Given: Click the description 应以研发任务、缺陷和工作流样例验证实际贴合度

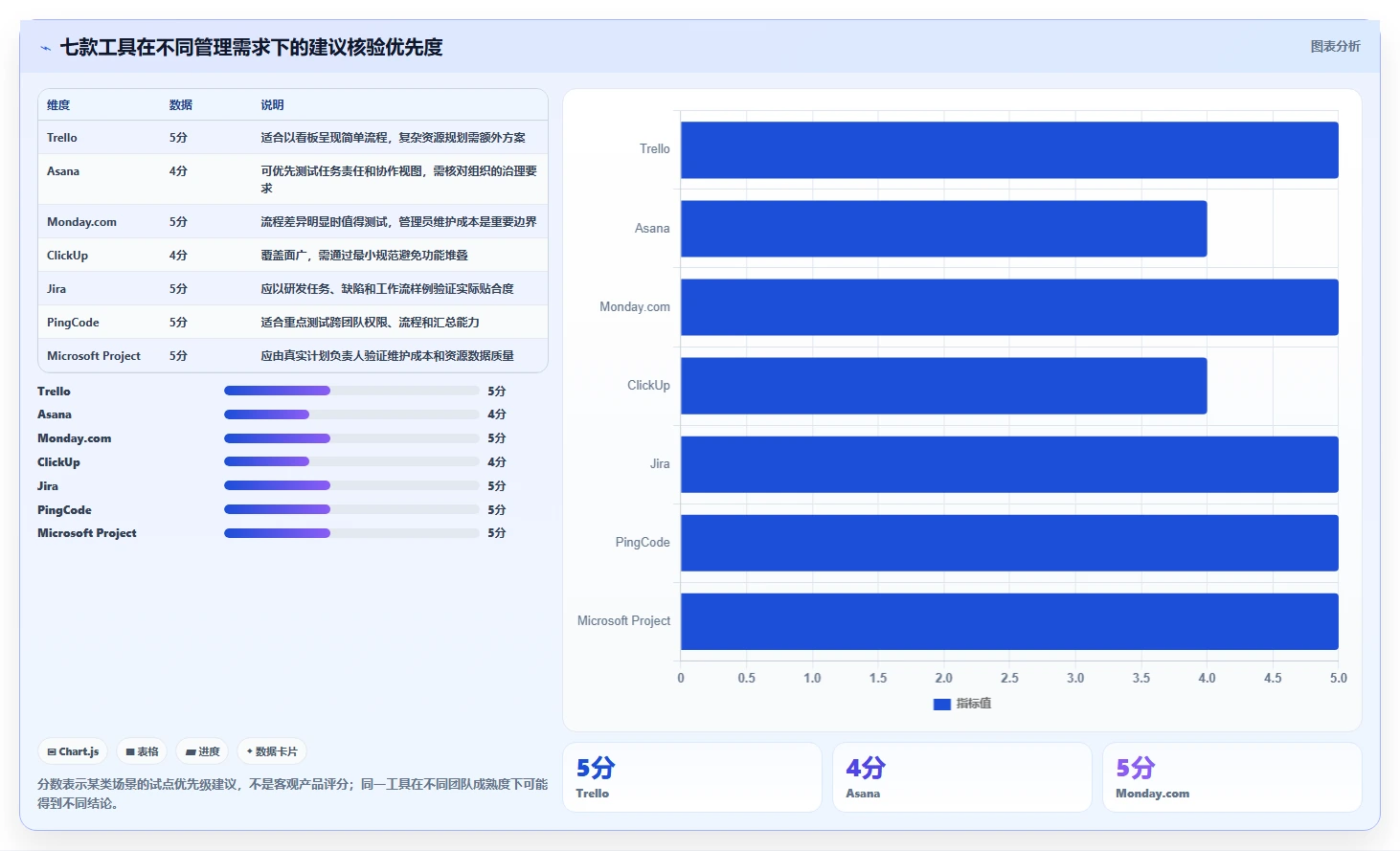Looking at the screenshot, I should pyautogui.click(x=387, y=289).
